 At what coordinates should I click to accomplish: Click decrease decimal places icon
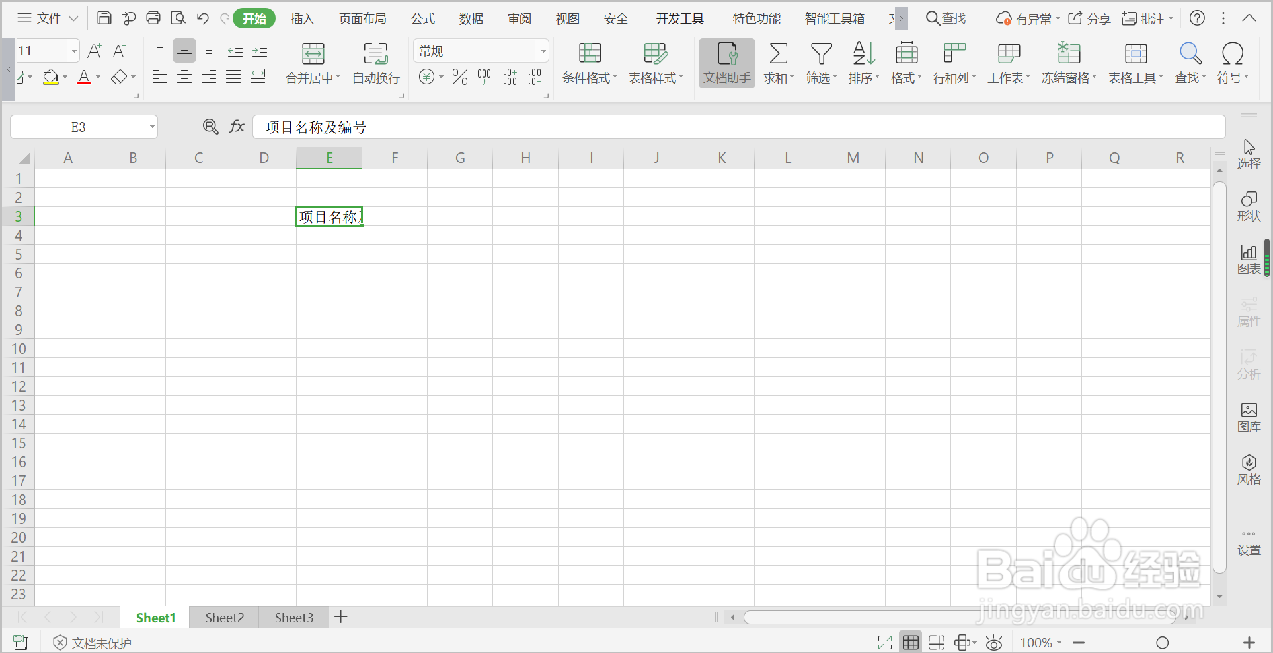536,77
